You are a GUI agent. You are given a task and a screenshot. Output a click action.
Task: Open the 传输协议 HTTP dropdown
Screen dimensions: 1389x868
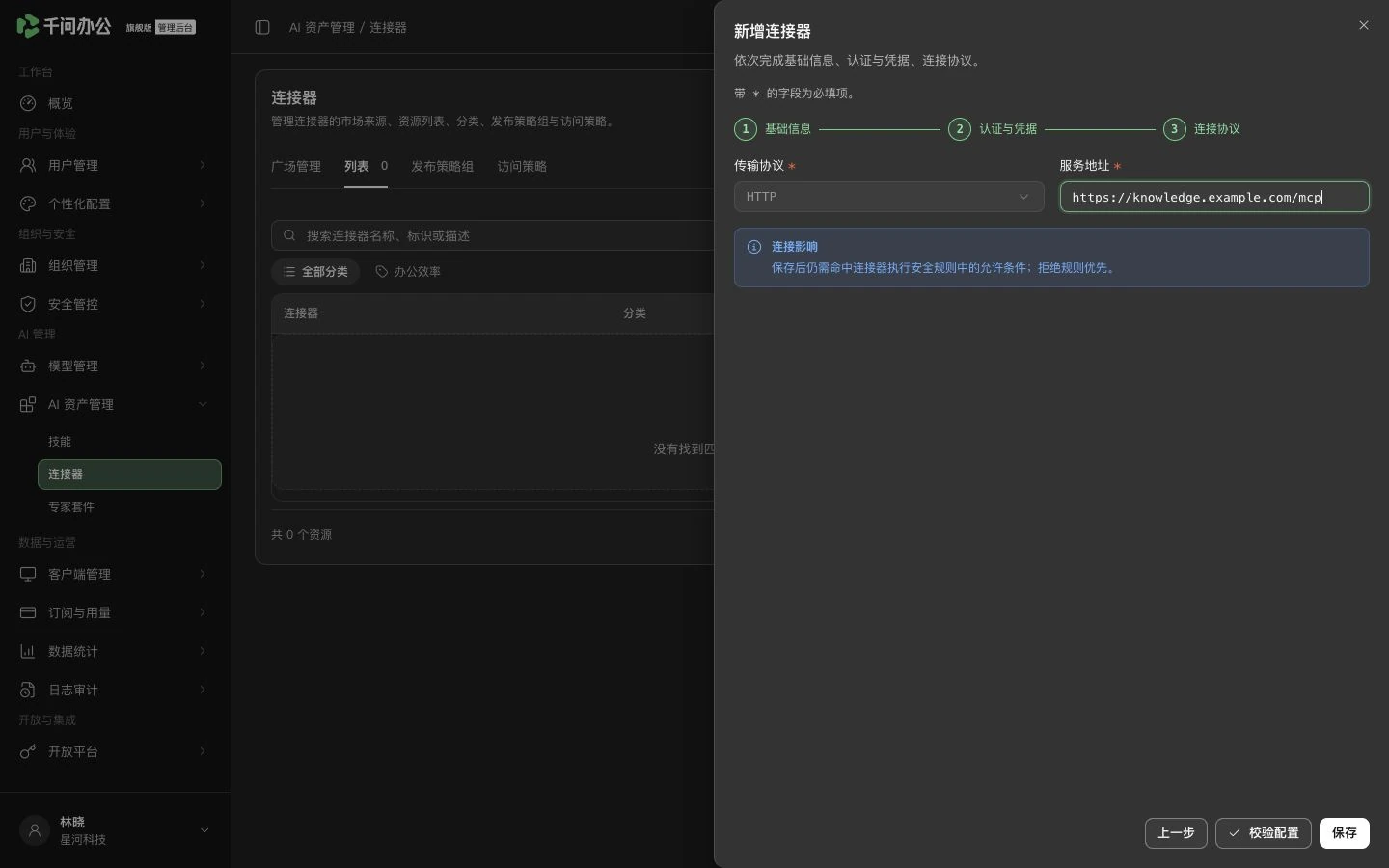(888, 197)
